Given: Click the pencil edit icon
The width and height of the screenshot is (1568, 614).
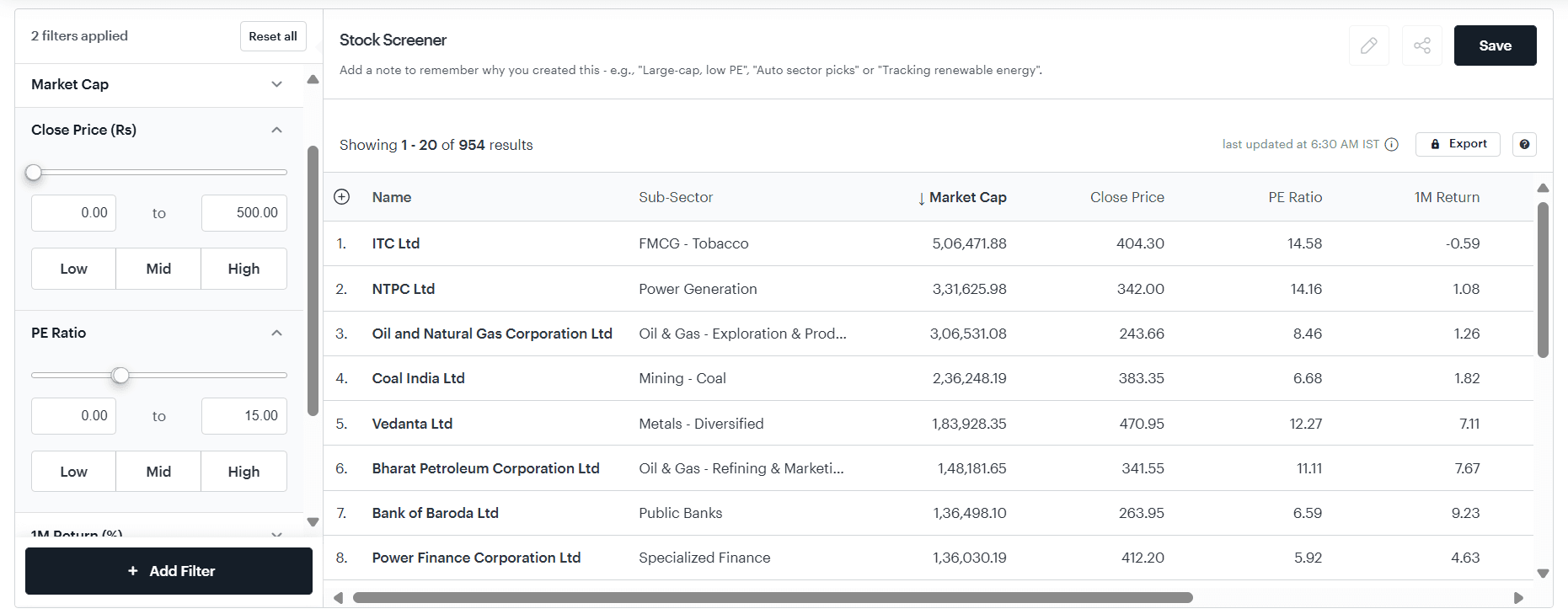Looking at the screenshot, I should click(x=1368, y=45).
